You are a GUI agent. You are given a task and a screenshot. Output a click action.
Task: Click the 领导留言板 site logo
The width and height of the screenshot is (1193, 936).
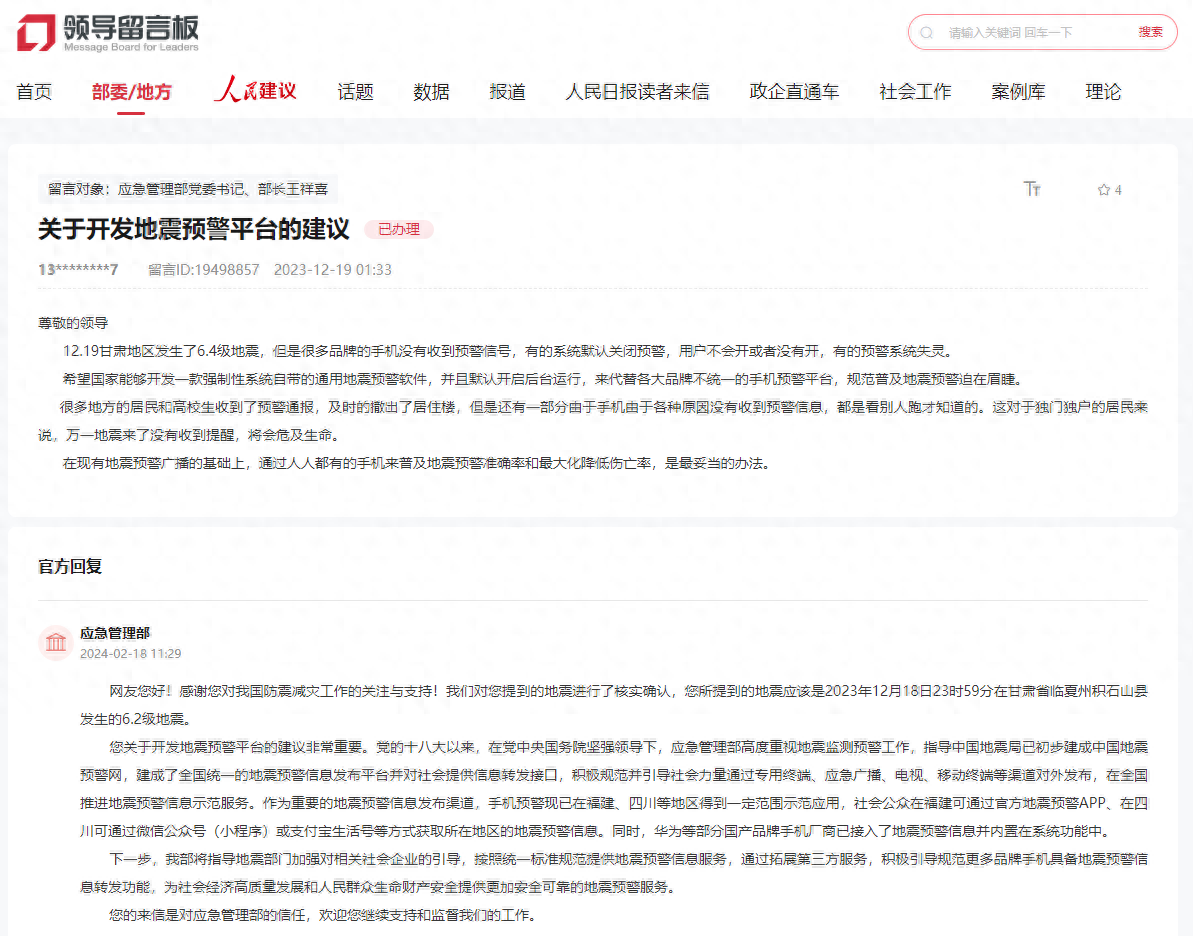(x=107, y=33)
